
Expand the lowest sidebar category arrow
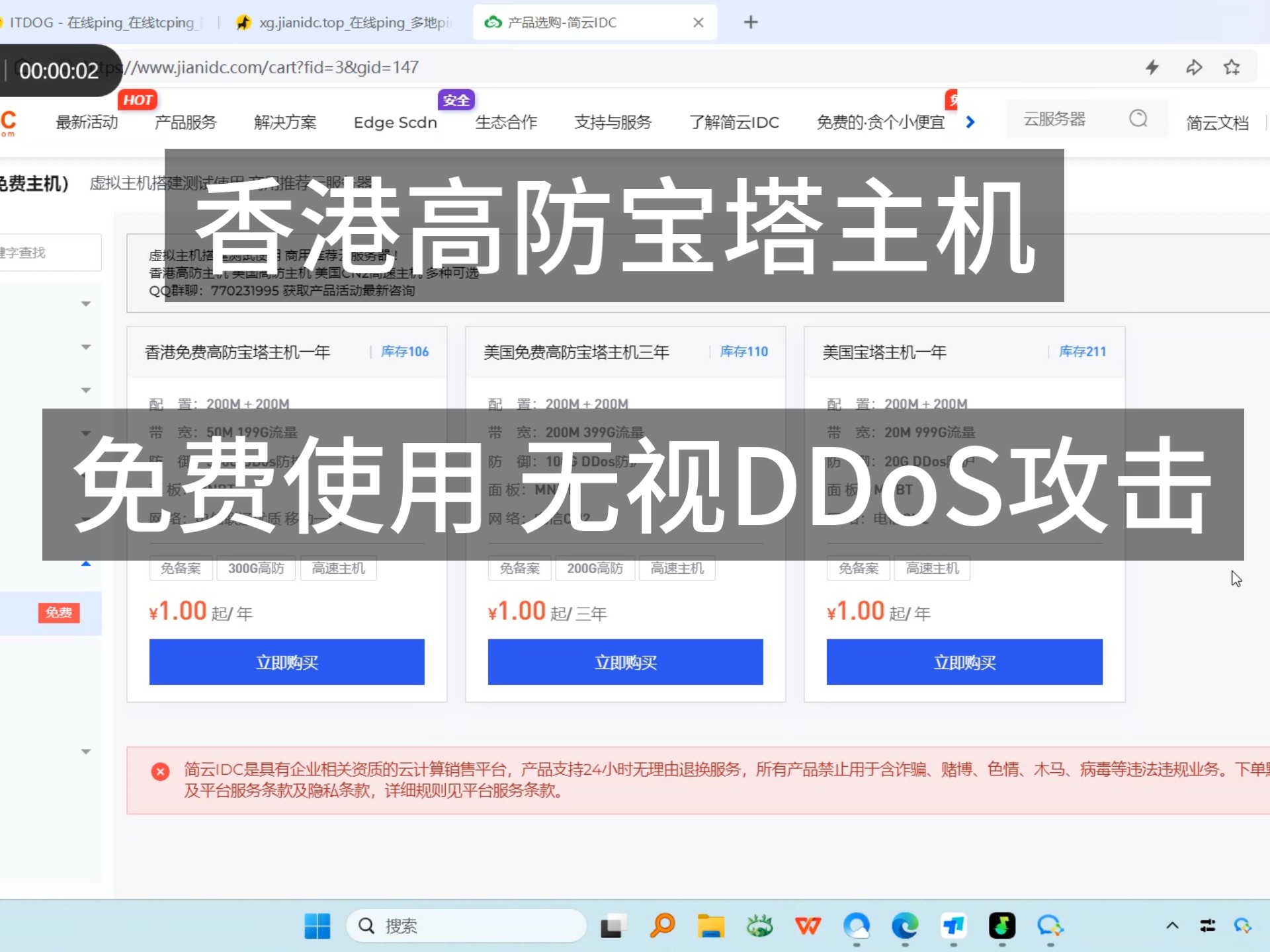pos(86,752)
